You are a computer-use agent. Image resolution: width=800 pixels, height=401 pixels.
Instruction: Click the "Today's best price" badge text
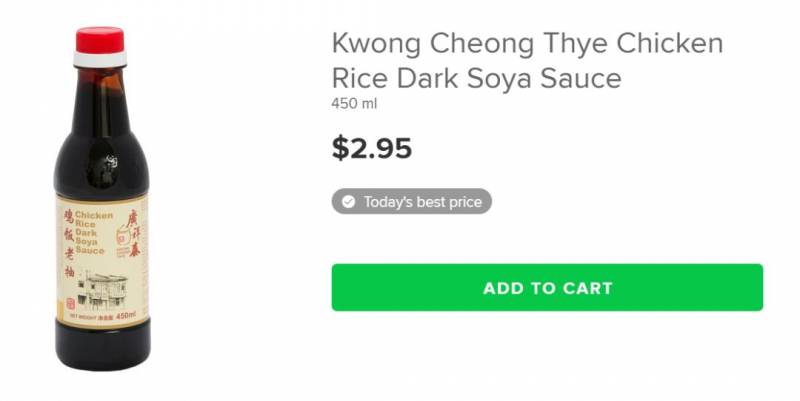point(422,202)
